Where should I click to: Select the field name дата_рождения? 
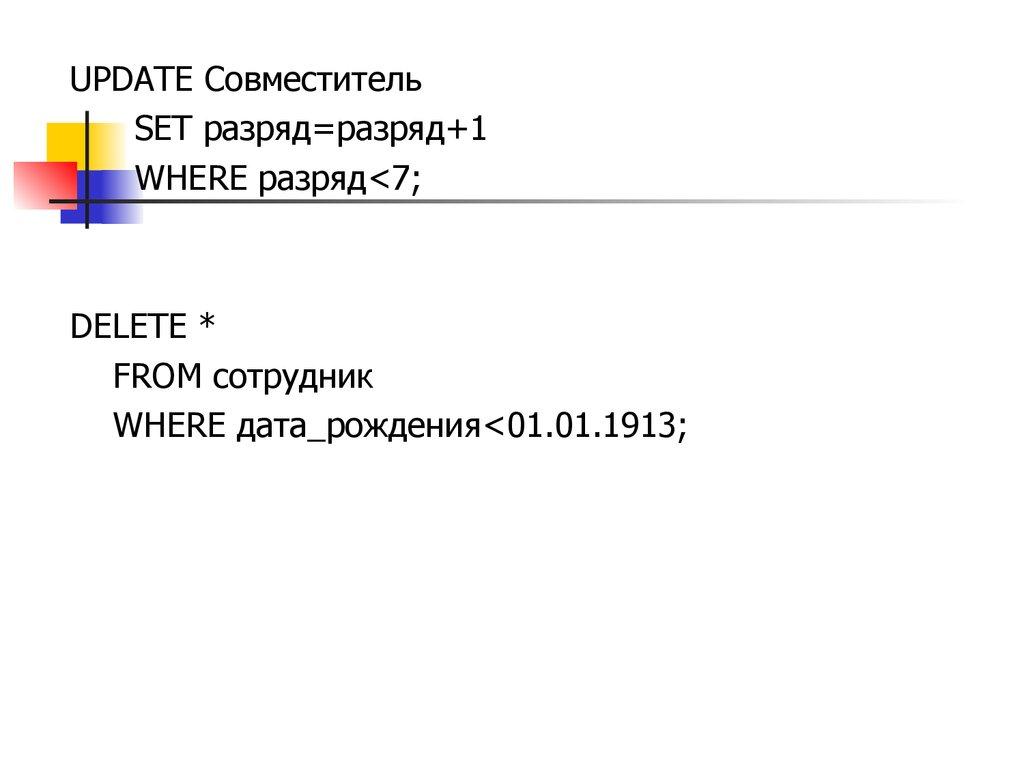coord(360,428)
